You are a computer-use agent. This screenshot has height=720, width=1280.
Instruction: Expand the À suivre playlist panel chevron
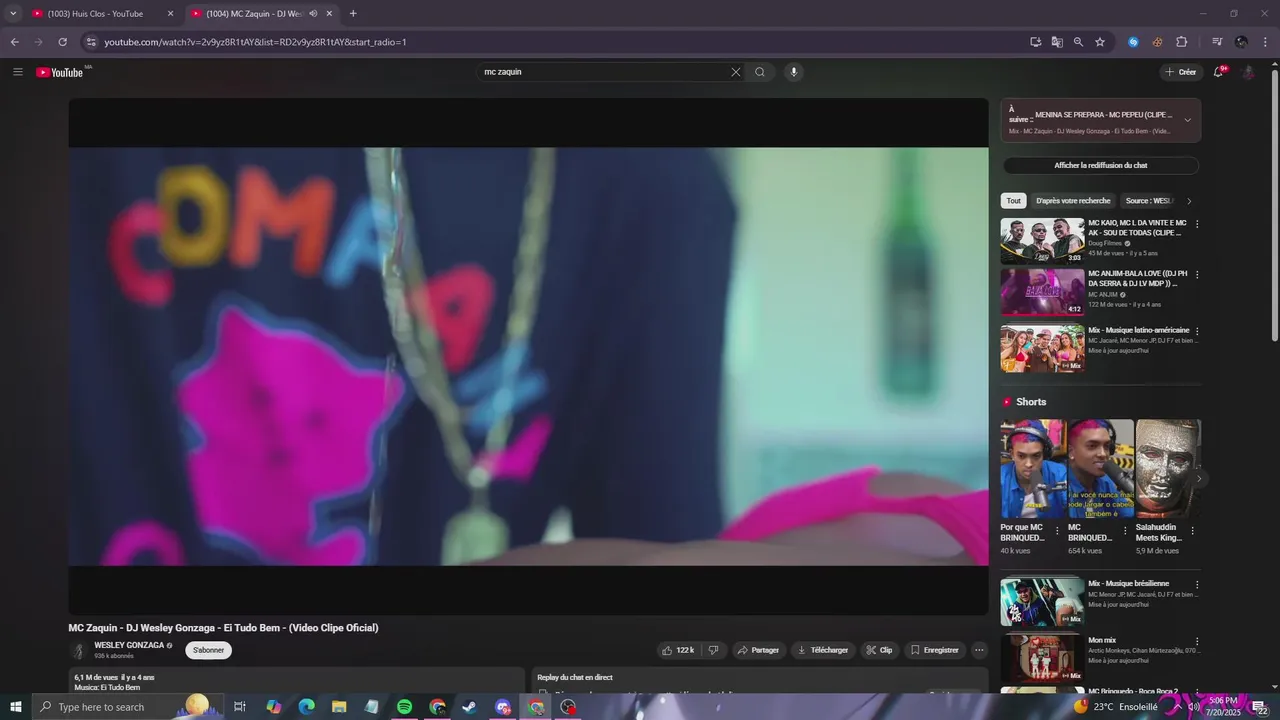click(x=1188, y=120)
